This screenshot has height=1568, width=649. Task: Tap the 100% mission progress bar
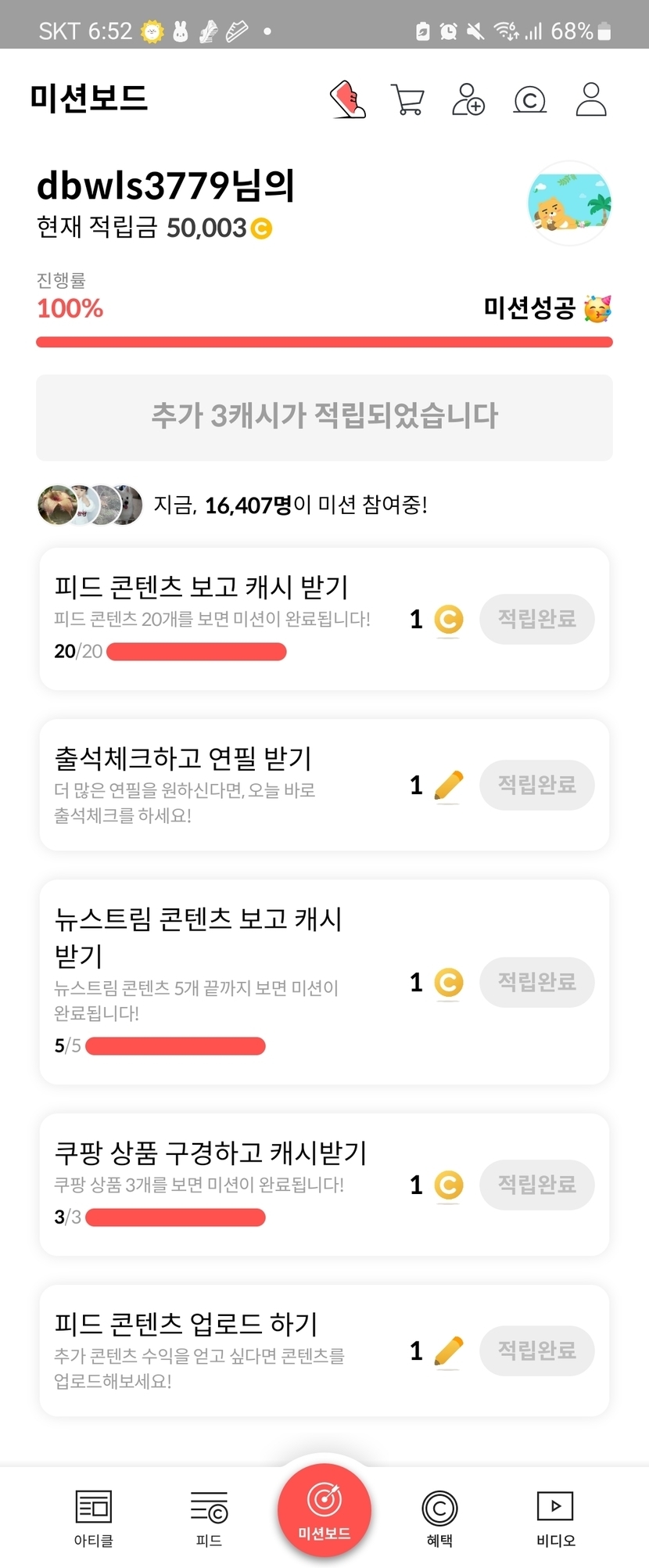click(x=324, y=342)
